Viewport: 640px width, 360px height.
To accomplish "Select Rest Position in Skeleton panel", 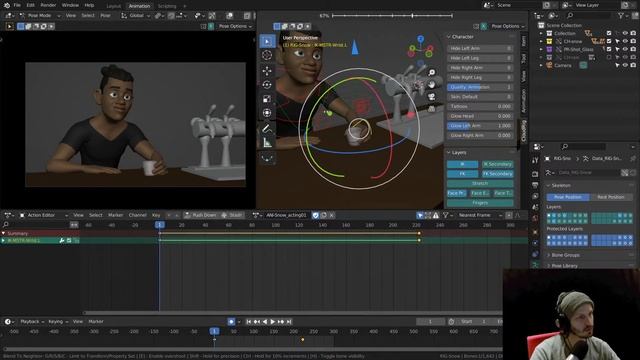I will (611, 197).
